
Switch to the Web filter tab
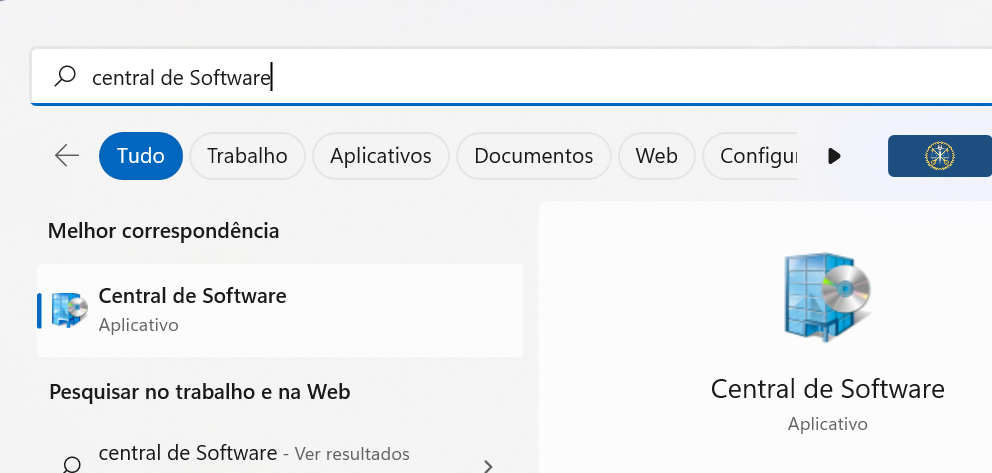pyautogui.click(x=657, y=156)
